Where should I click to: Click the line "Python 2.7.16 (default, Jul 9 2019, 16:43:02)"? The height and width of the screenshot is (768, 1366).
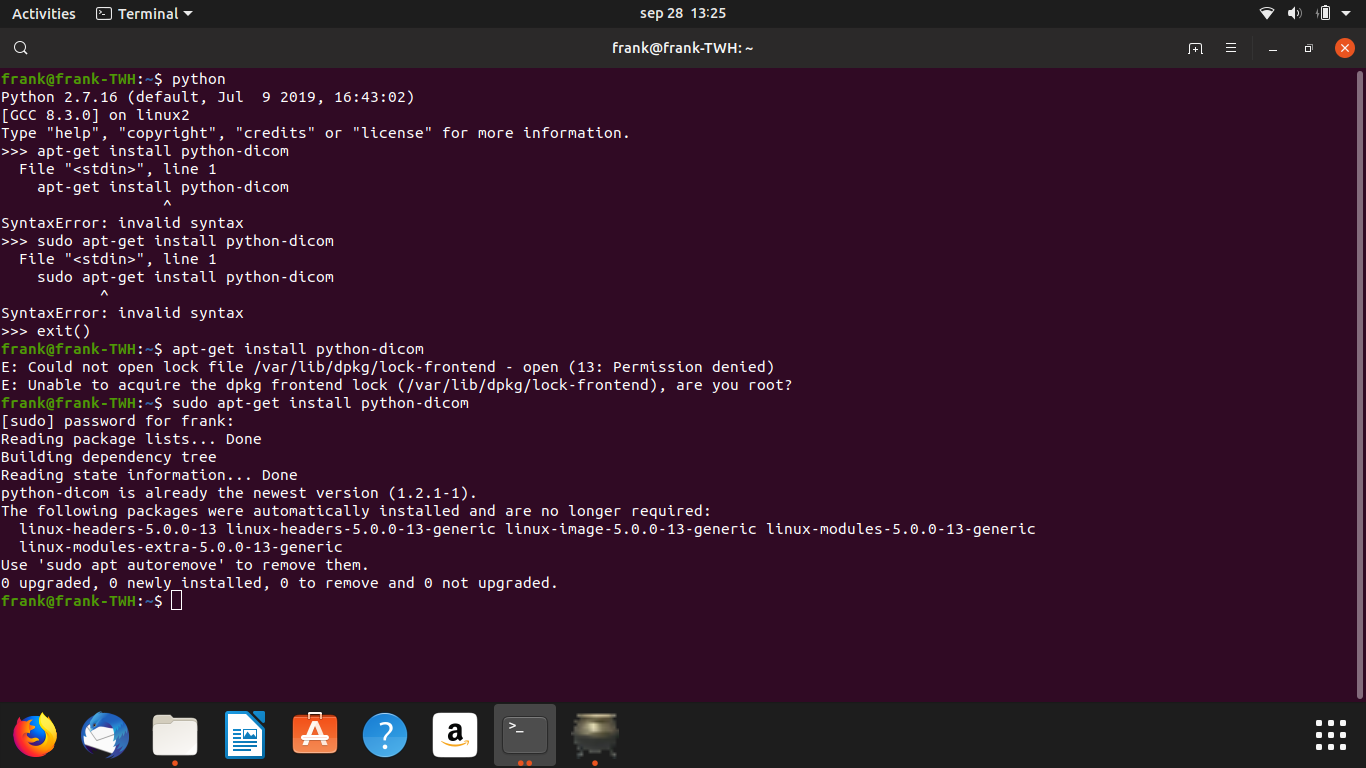(x=207, y=97)
